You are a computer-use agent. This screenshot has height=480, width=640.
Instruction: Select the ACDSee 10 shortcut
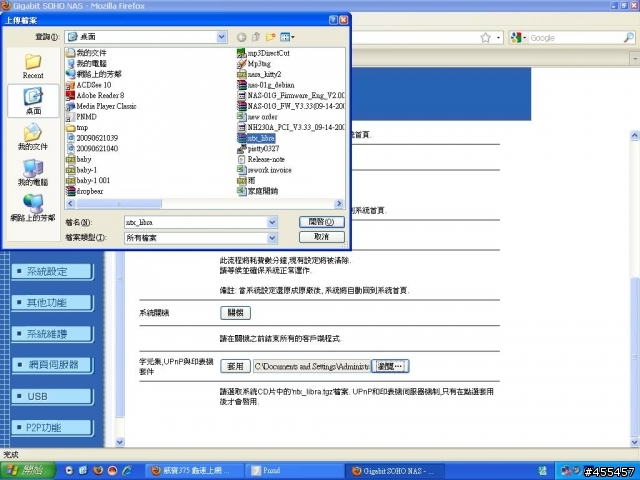(x=89, y=85)
